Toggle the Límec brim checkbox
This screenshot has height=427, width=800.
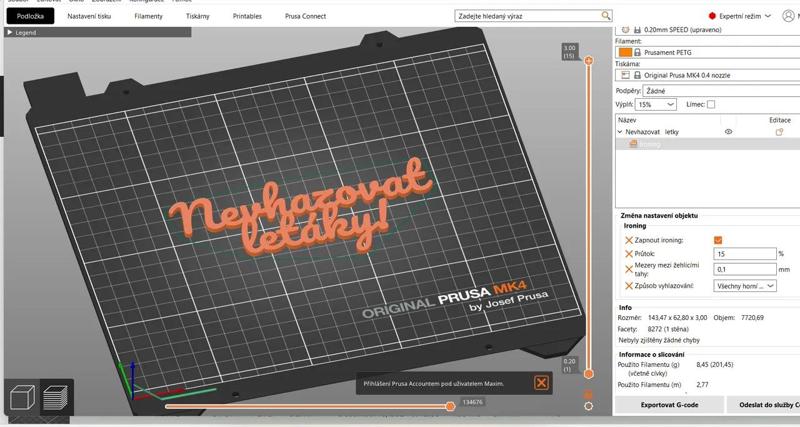pyautogui.click(x=711, y=104)
